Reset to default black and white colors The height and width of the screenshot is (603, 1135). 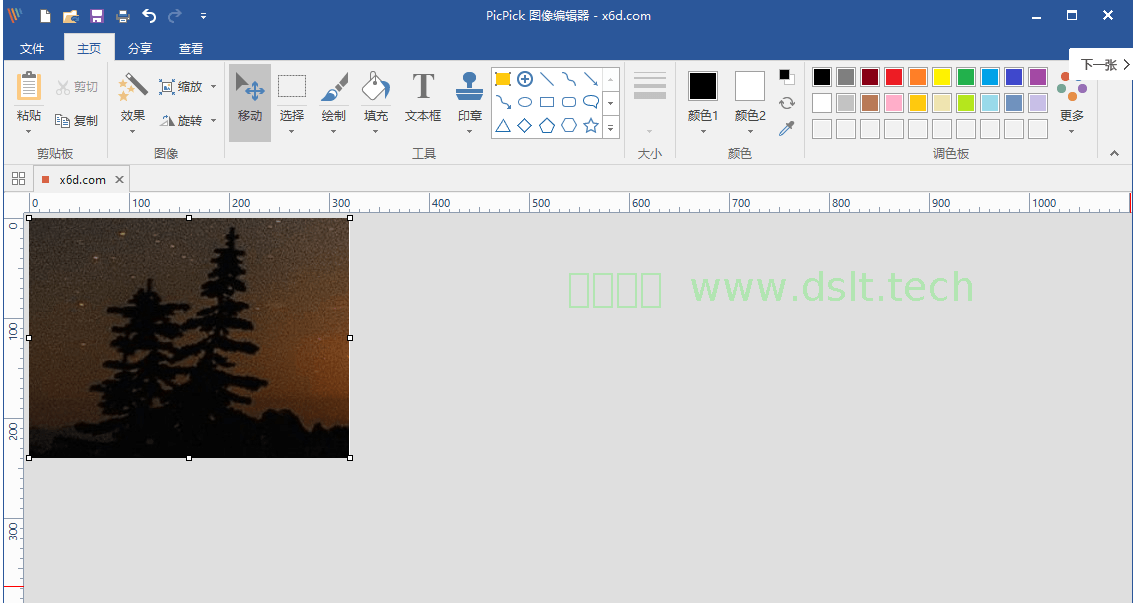click(x=787, y=77)
